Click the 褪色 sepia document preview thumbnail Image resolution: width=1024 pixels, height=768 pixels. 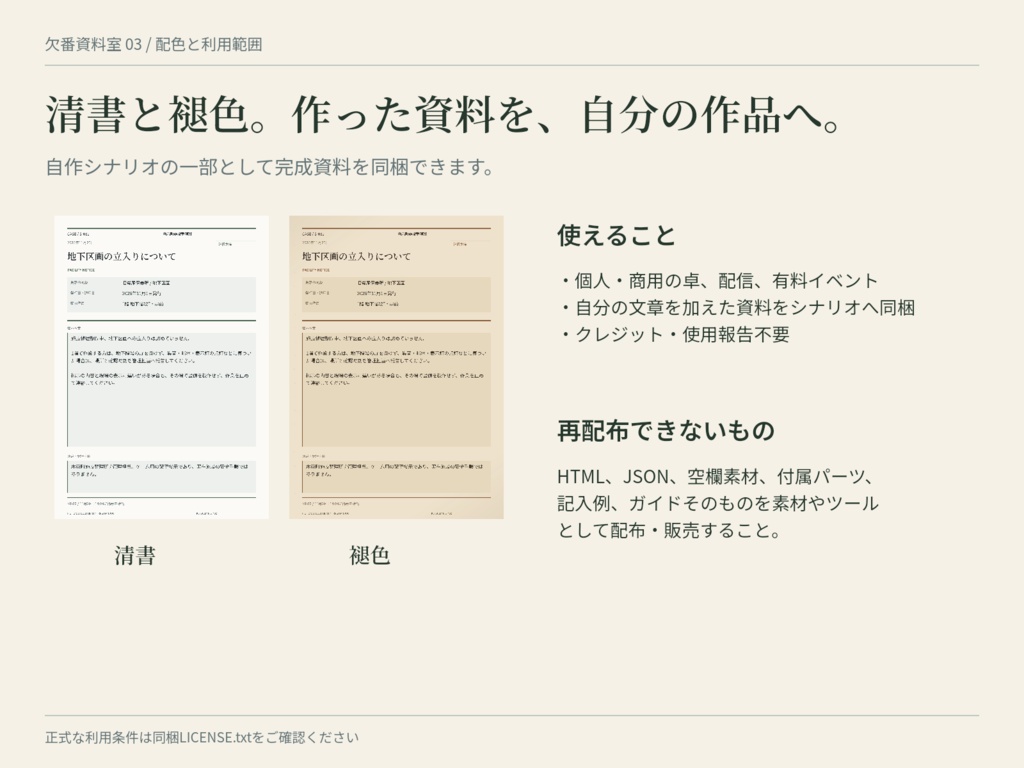396,367
